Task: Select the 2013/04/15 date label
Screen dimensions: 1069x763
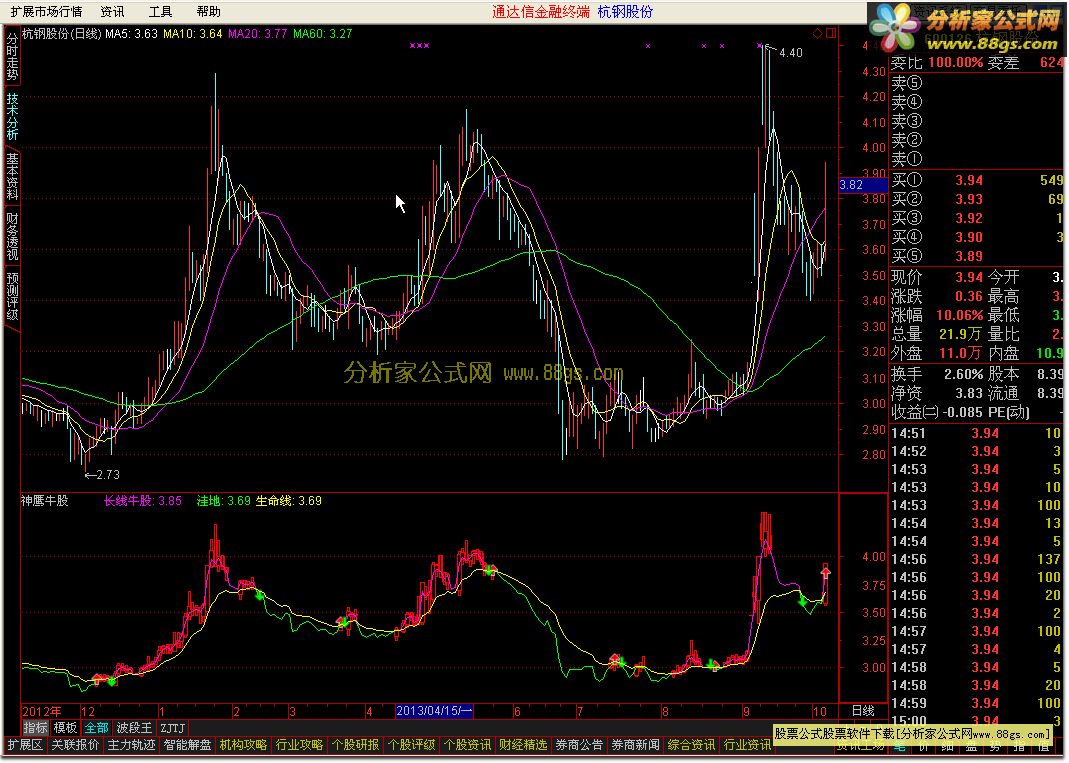Action: pos(434,711)
